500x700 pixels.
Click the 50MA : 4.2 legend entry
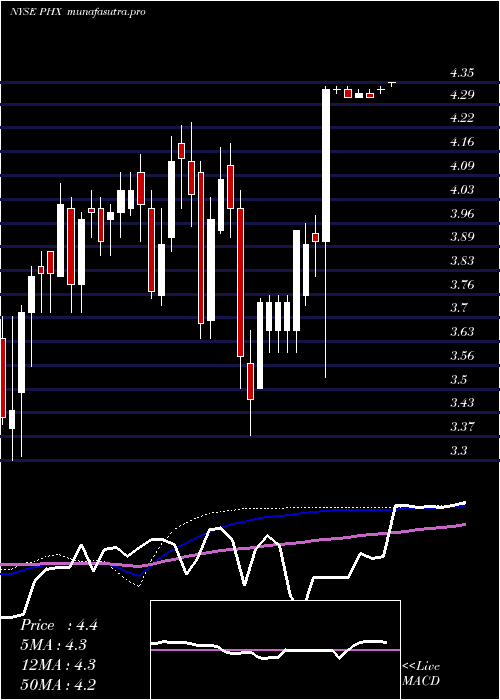pos(58,684)
